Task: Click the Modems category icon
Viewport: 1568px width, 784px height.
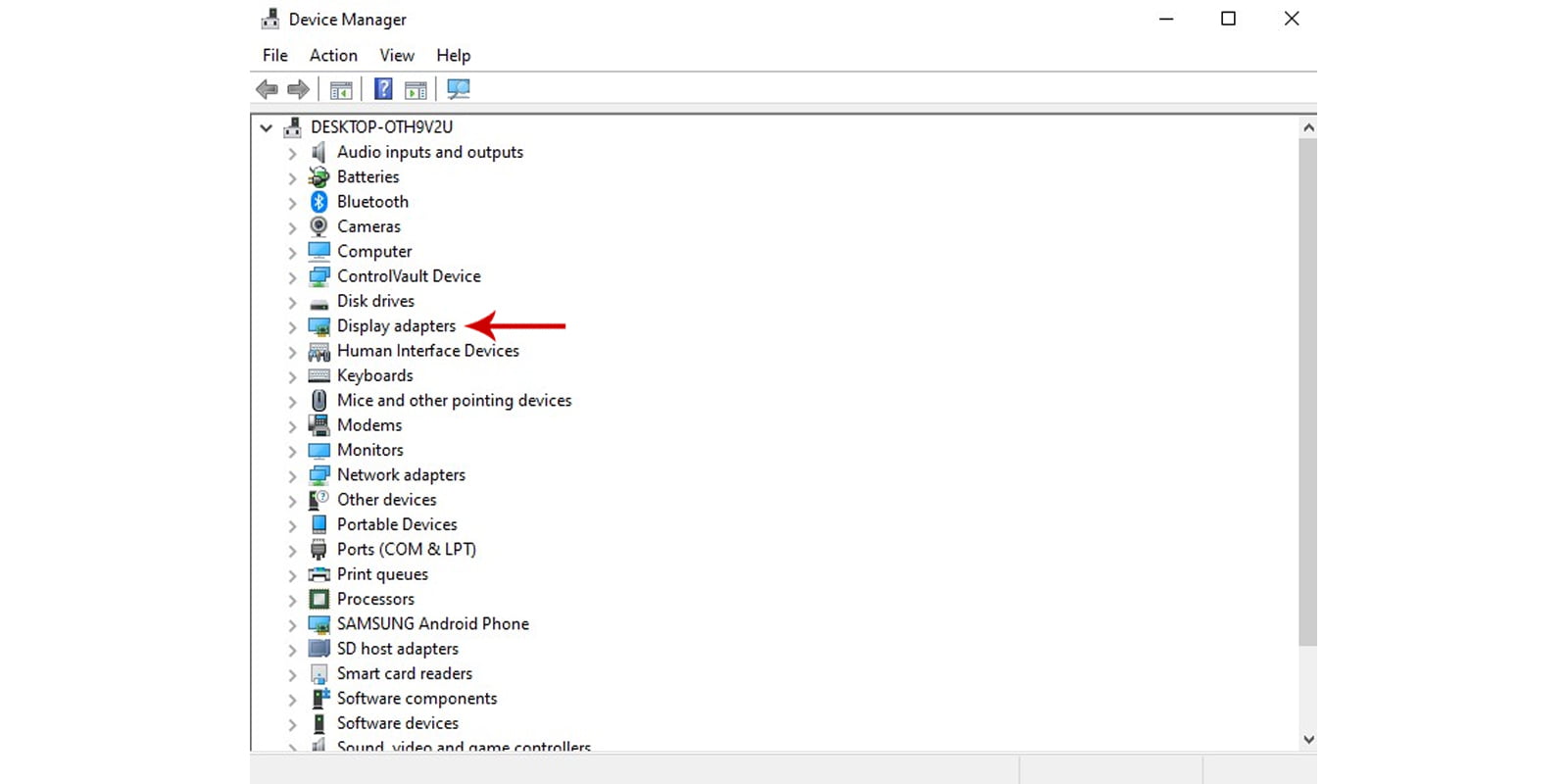Action: 318,425
